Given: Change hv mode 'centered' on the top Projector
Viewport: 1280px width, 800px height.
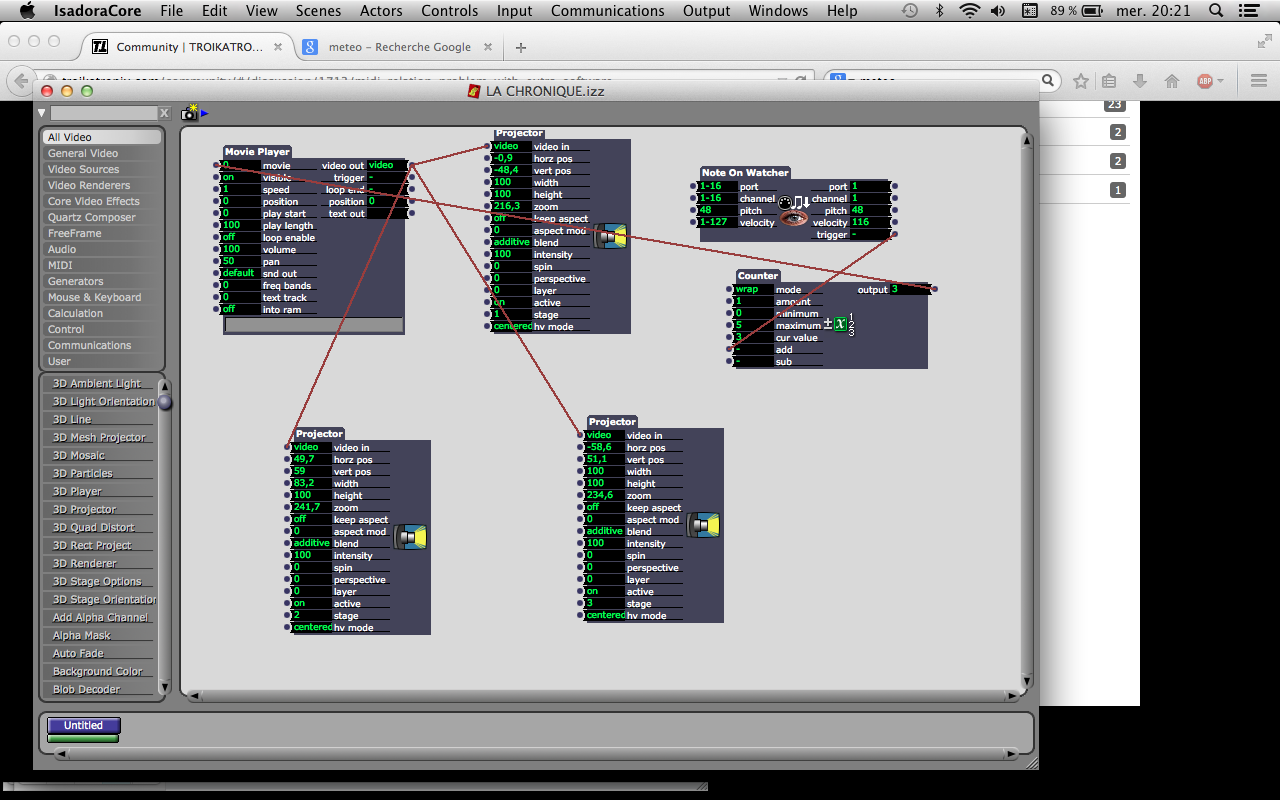Looking at the screenshot, I should coord(512,327).
